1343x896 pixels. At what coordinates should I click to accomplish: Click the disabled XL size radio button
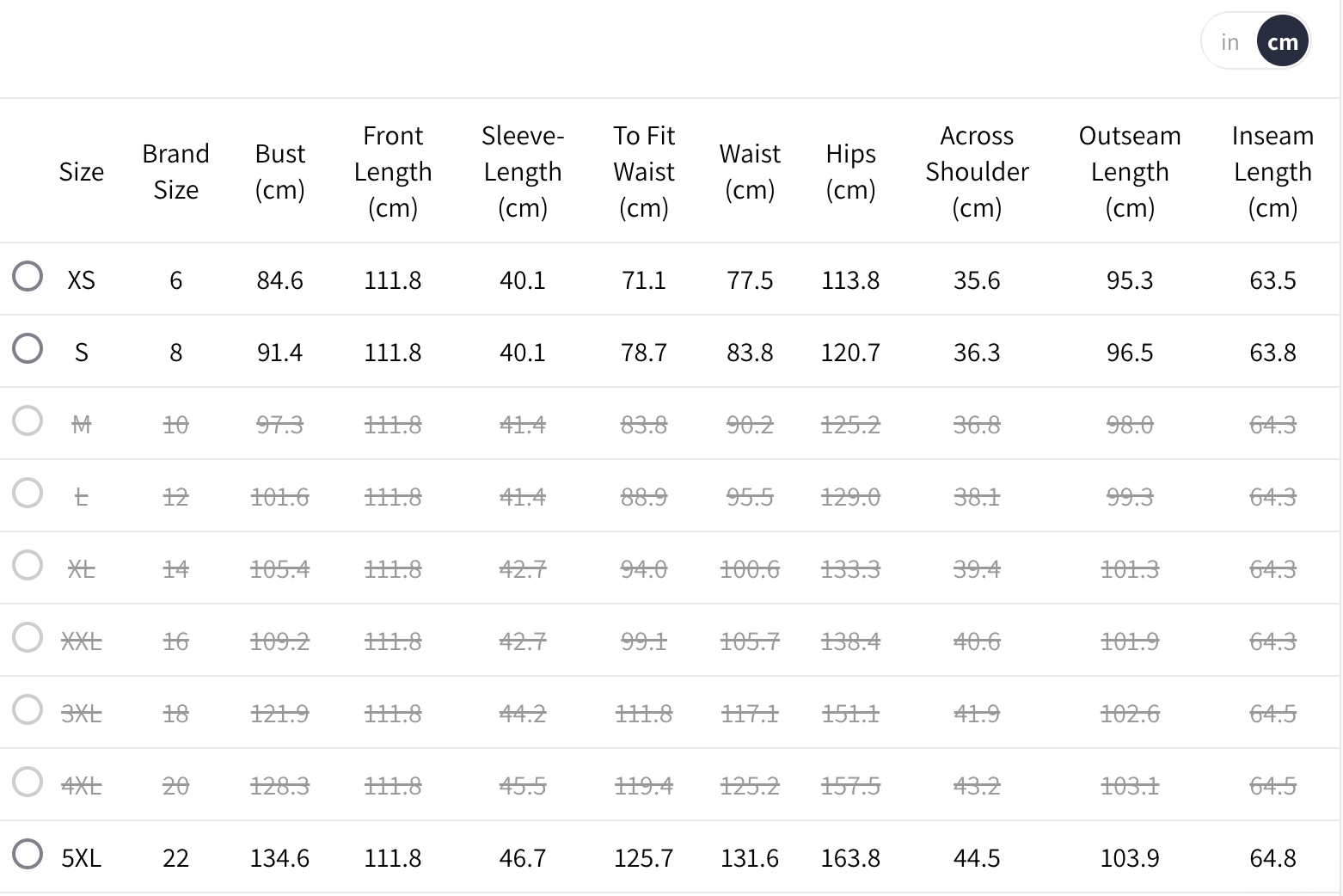[28, 566]
